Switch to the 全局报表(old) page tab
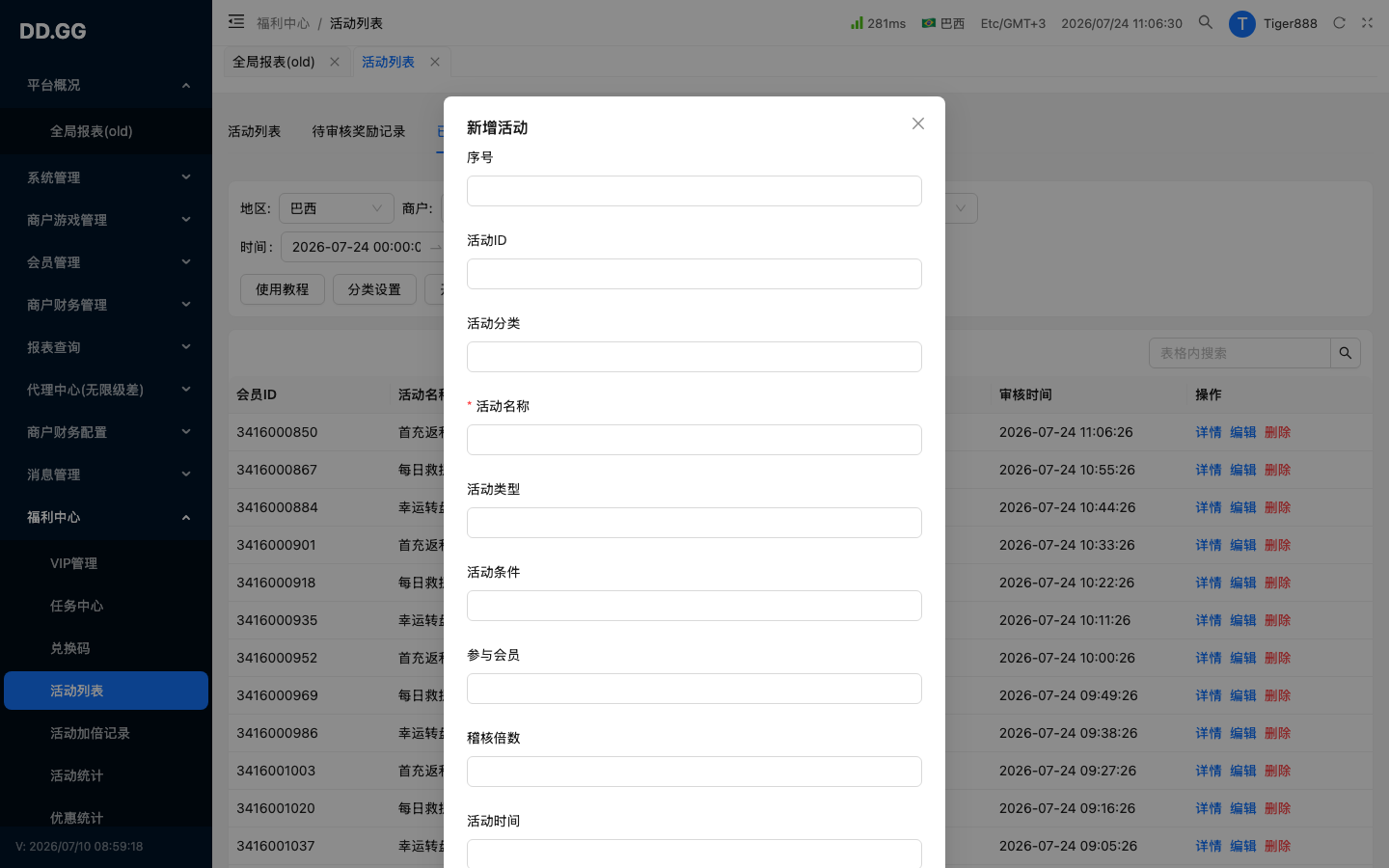The width and height of the screenshot is (1389, 868). click(273, 62)
